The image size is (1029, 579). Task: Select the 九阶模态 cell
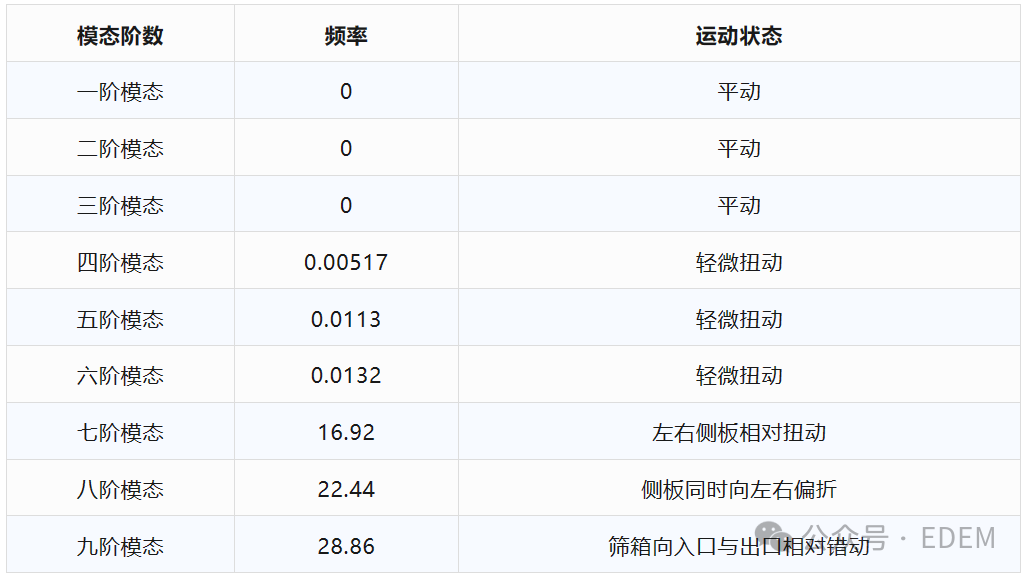click(120, 547)
